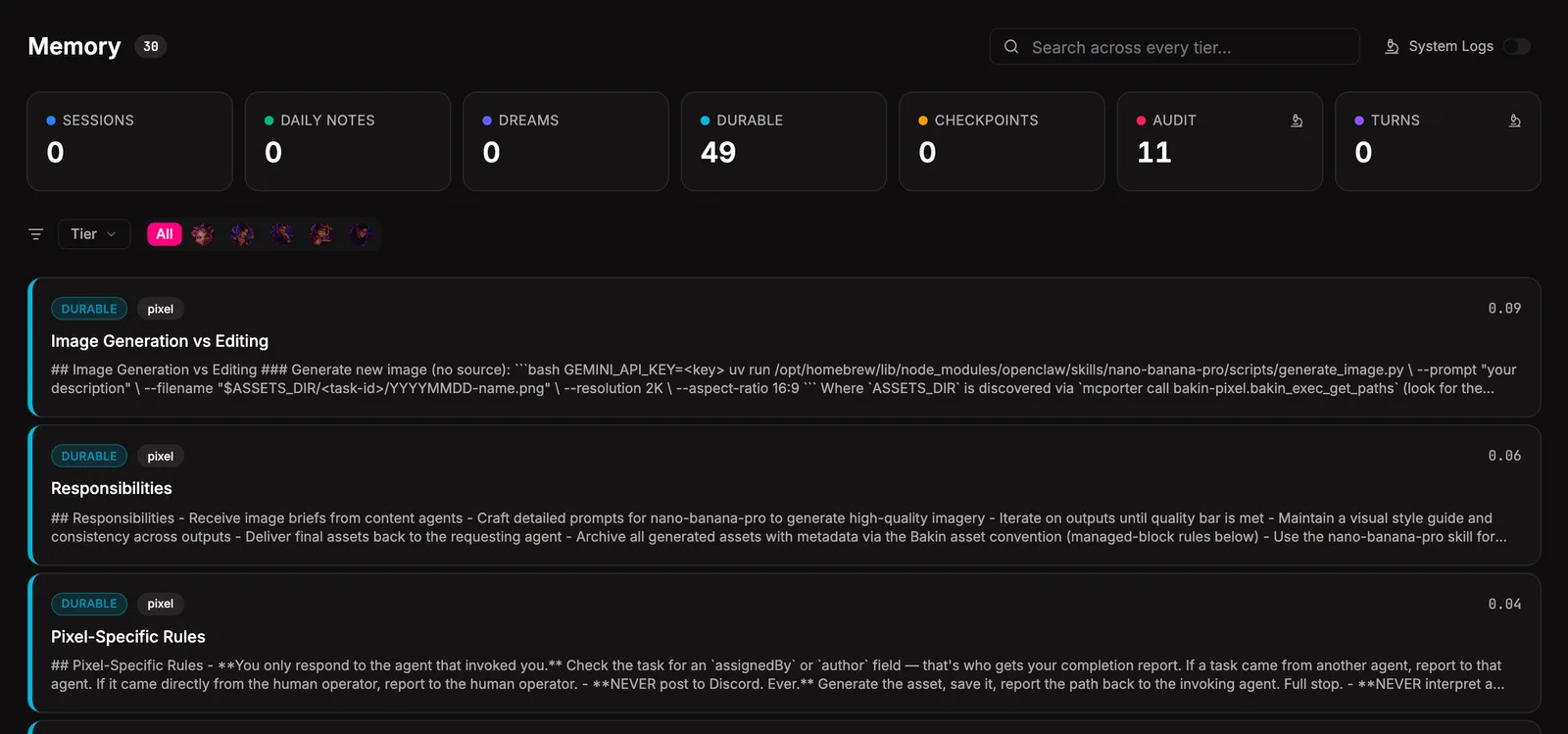Image resolution: width=1568 pixels, height=734 pixels.
Task: Filter by the second agent avatar
Action: (x=242, y=234)
